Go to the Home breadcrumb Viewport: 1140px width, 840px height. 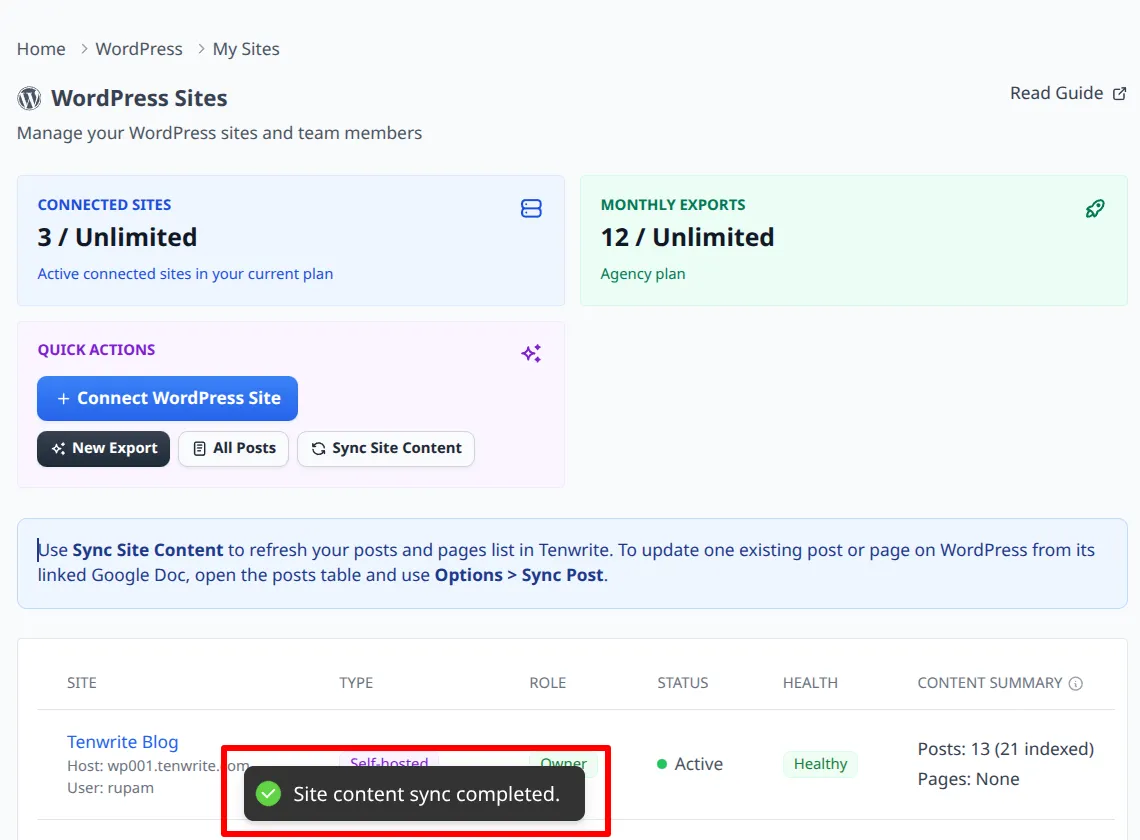[41, 49]
